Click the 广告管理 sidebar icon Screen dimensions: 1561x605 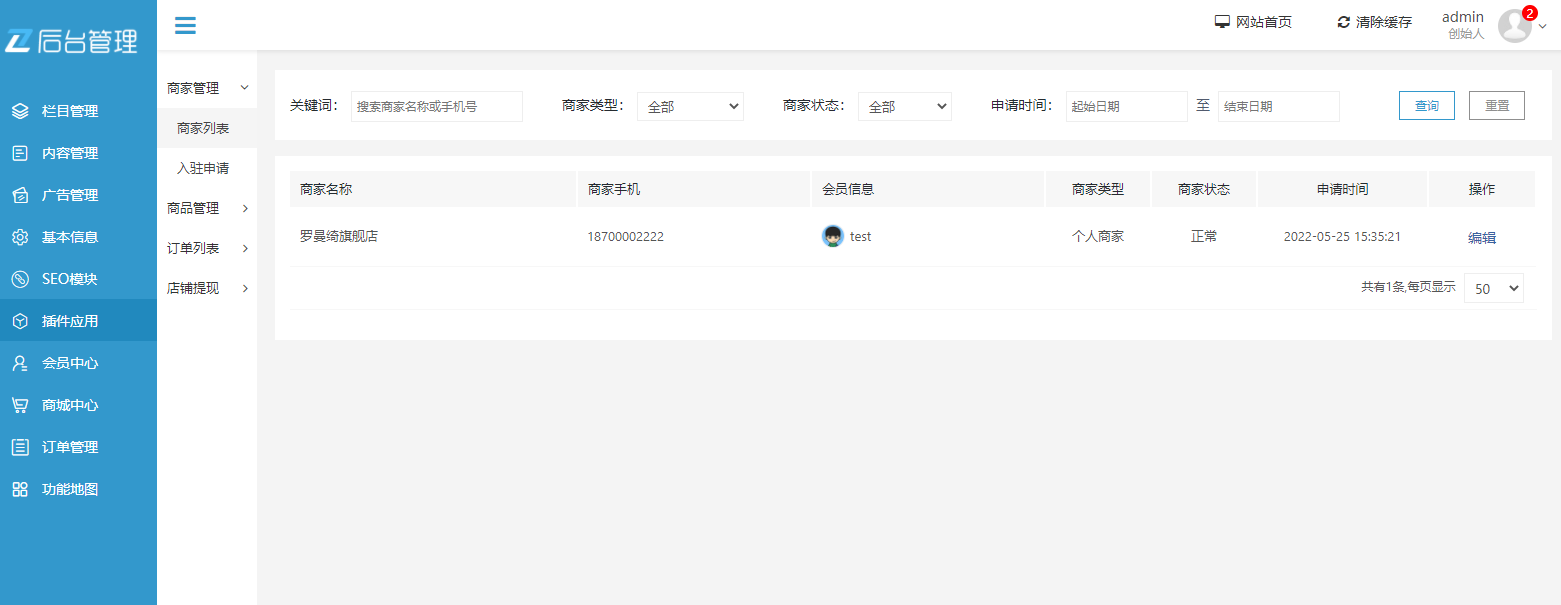[20, 195]
